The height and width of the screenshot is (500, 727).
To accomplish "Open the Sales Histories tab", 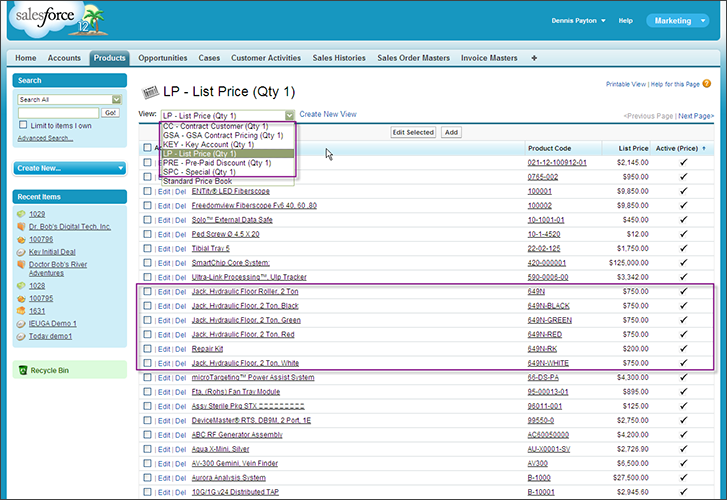I will [339, 58].
